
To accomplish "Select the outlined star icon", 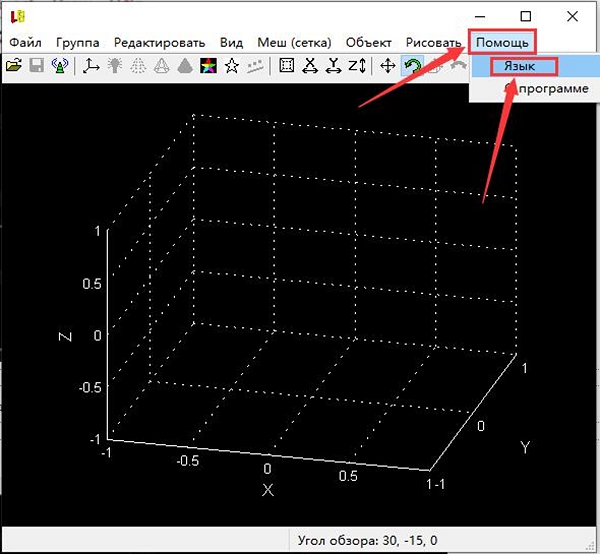I will point(232,65).
